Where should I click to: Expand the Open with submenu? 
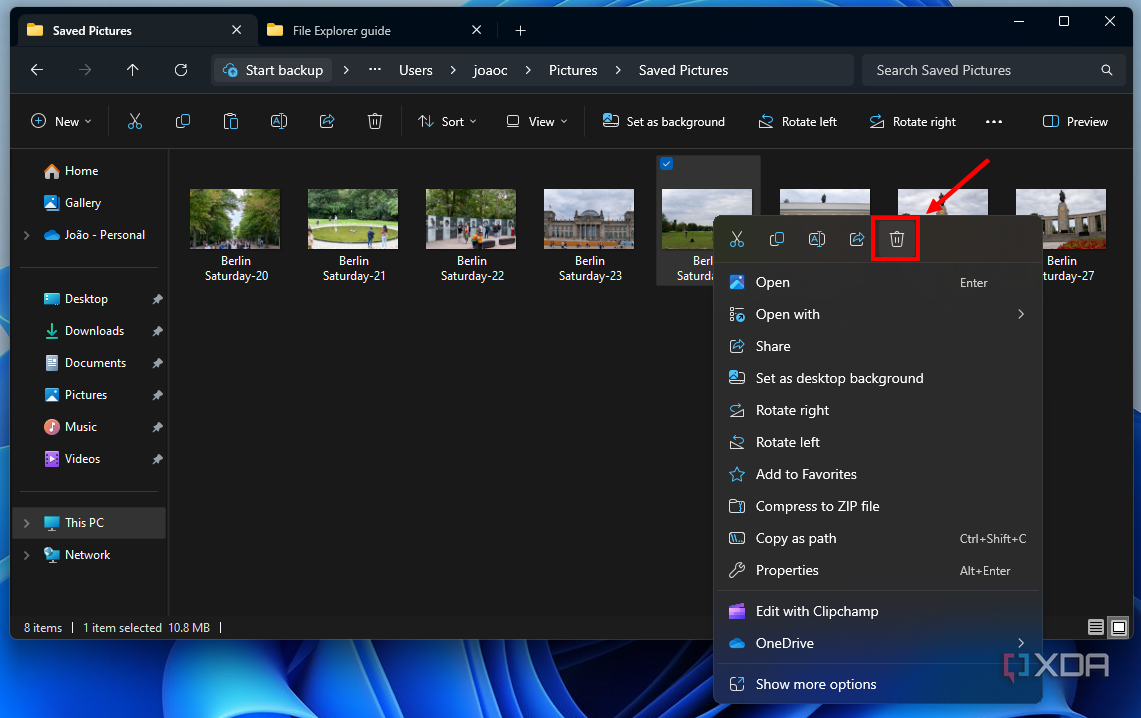788,314
